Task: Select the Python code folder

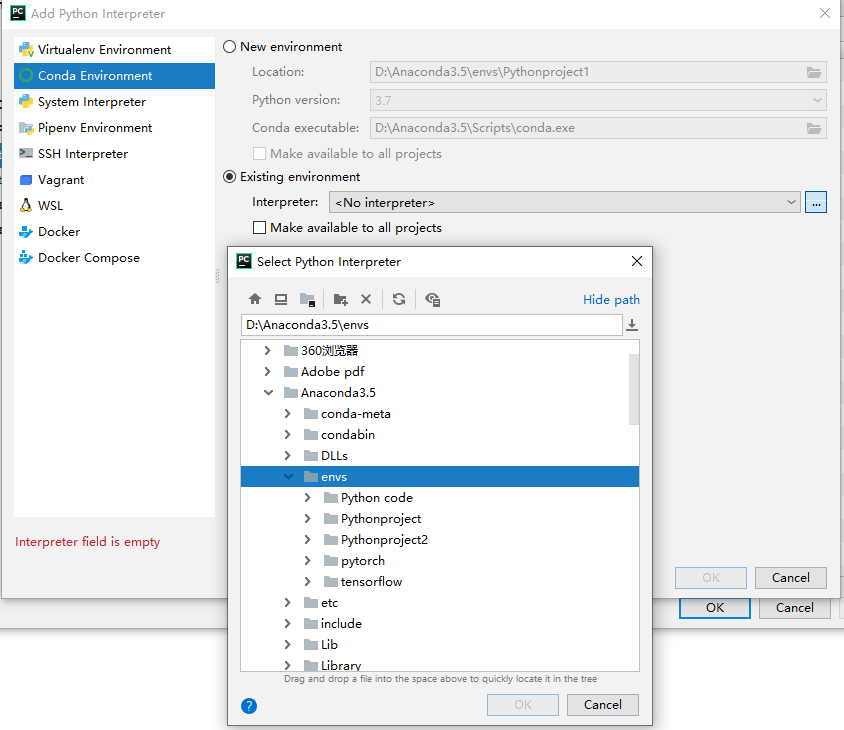Action: point(440,497)
